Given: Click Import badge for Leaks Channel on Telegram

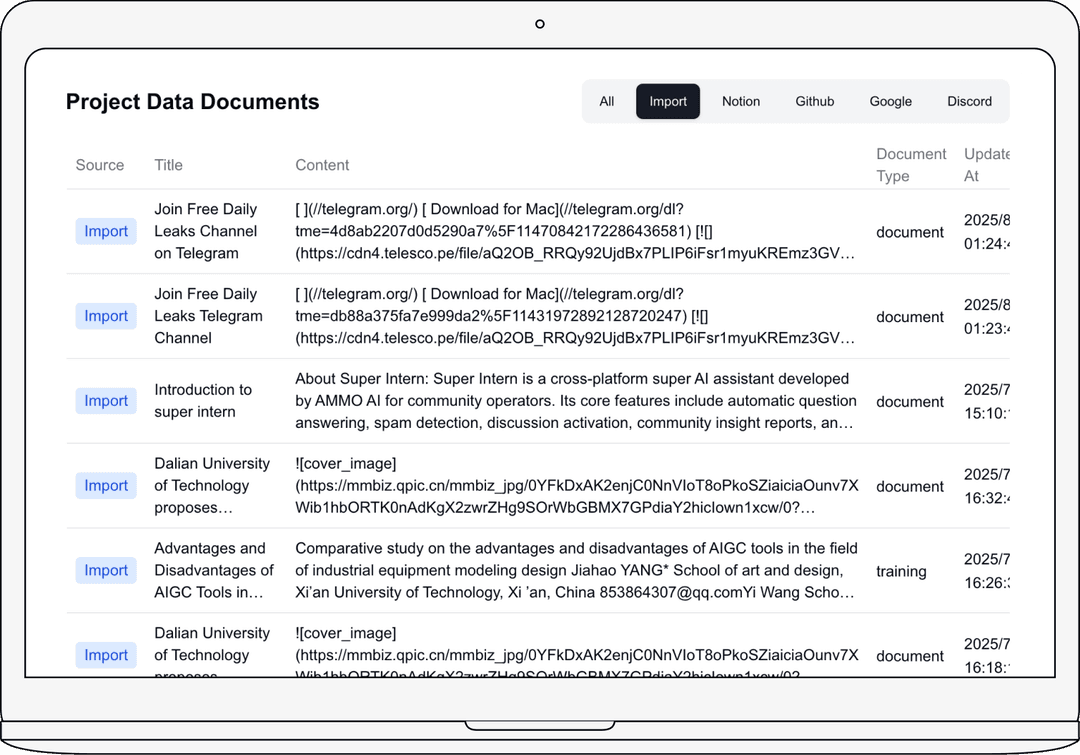Looking at the screenshot, I should [106, 231].
